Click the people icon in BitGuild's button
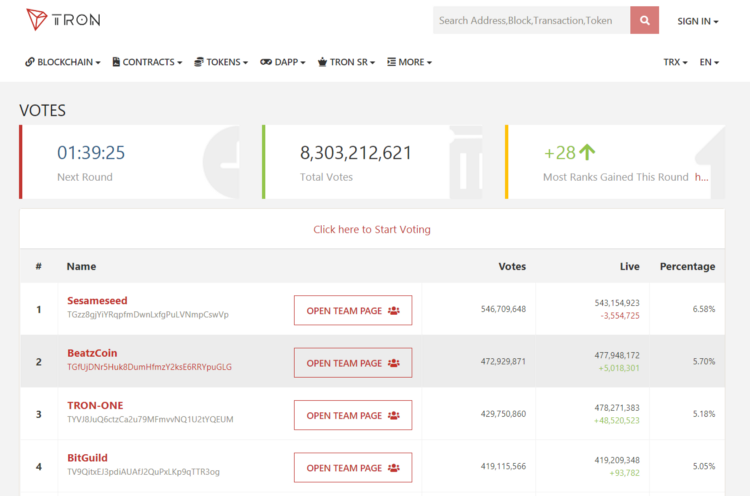 [394, 468]
